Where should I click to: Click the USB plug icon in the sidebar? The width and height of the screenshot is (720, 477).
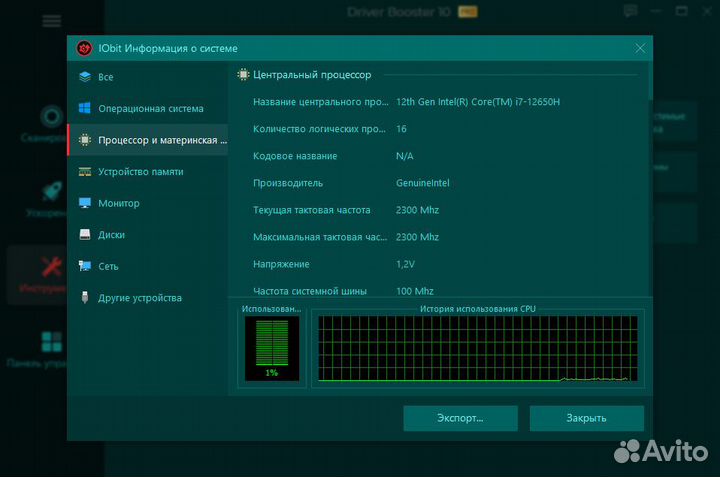coord(85,297)
